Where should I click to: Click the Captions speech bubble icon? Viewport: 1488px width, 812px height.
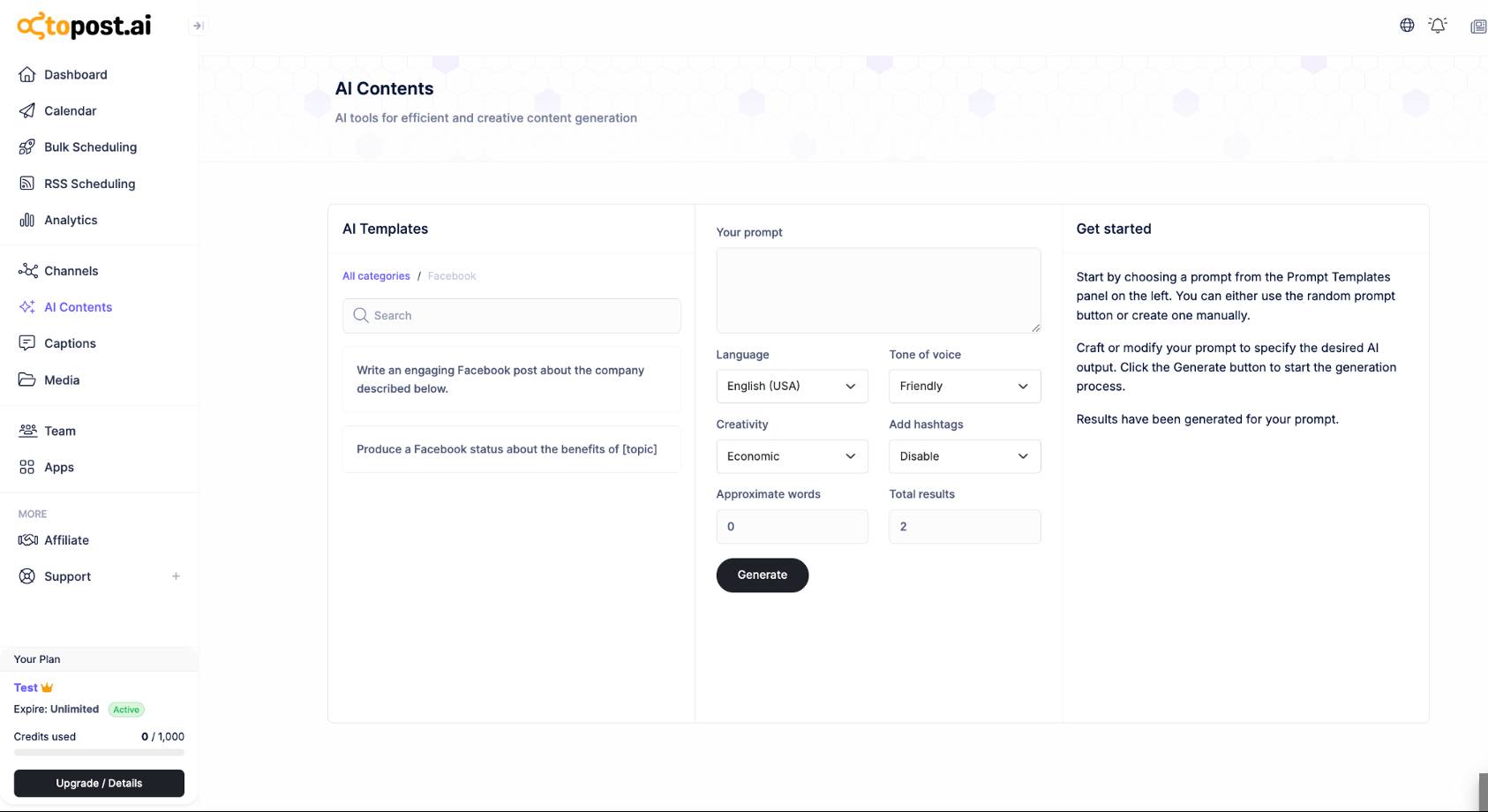point(27,343)
